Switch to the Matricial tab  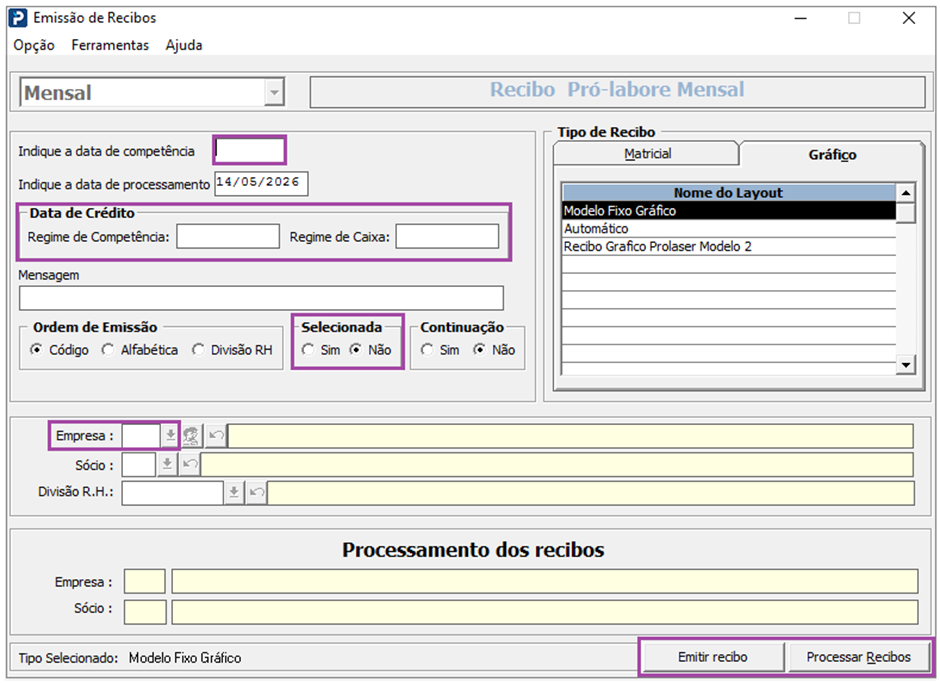click(647, 154)
